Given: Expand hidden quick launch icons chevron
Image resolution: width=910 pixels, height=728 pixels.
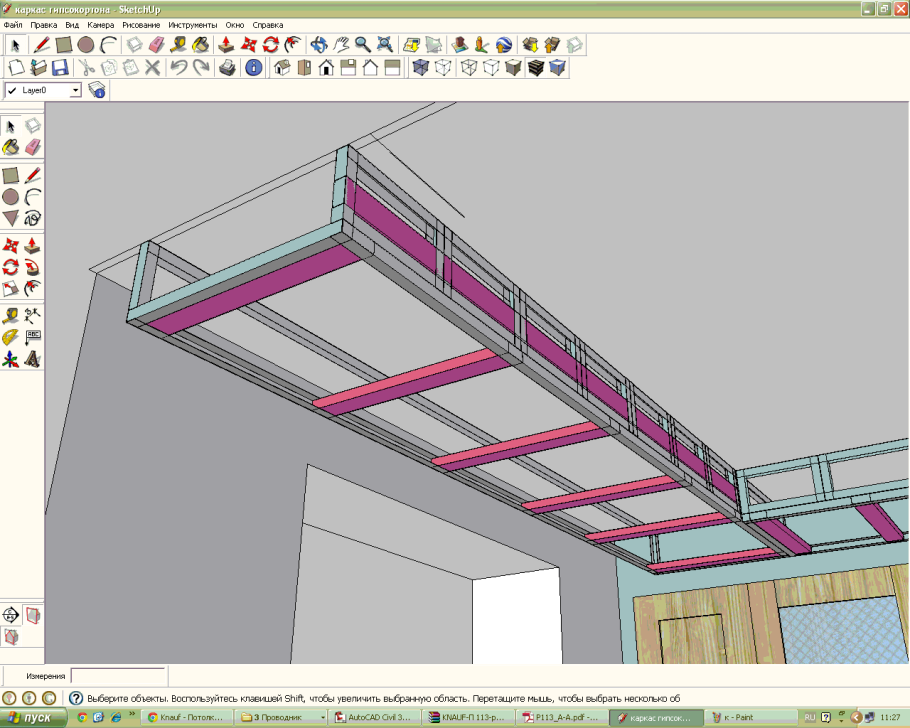Looking at the screenshot, I should [x=132, y=717].
